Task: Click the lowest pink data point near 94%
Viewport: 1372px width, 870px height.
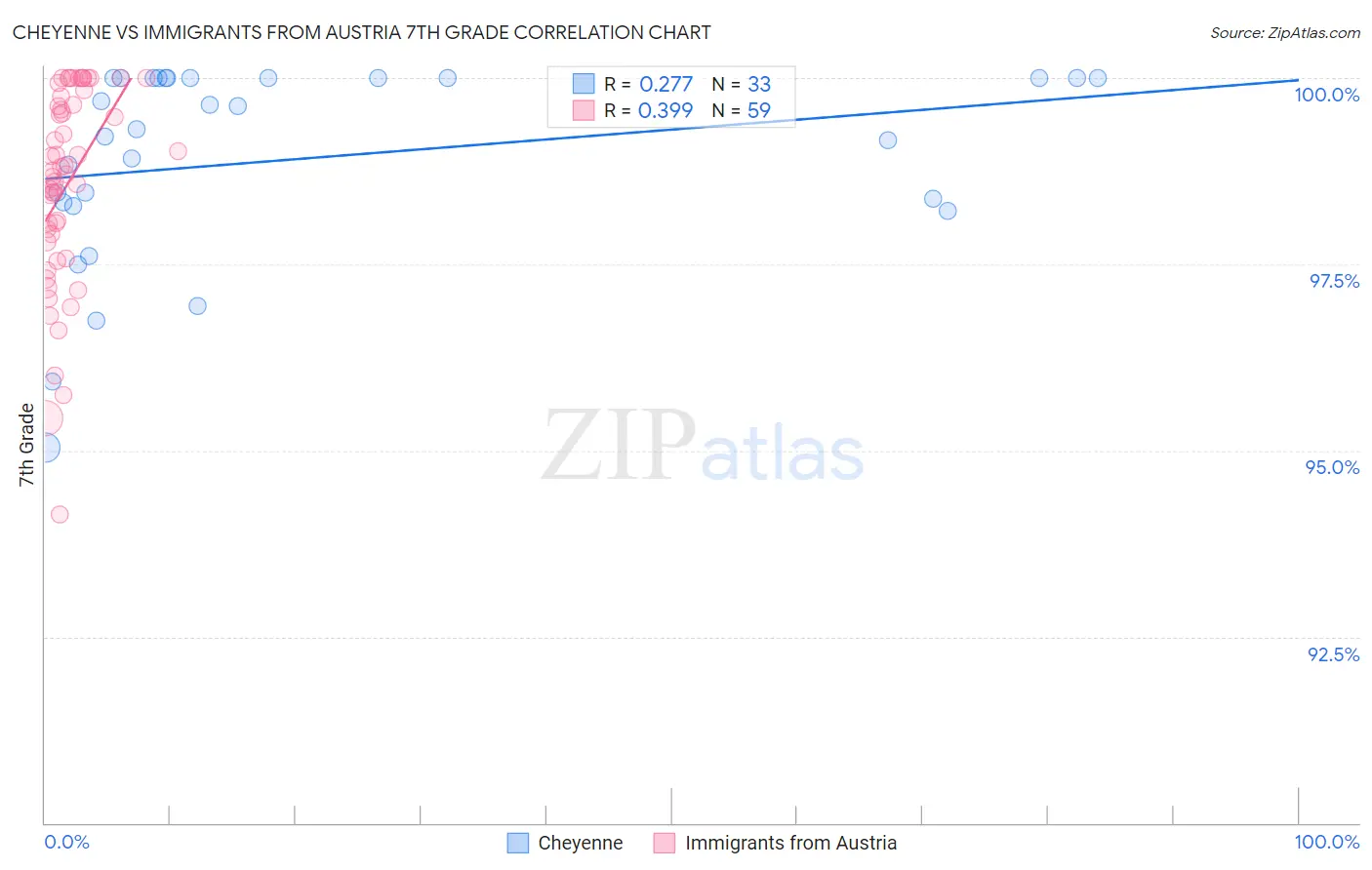Action: click(x=60, y=514)
